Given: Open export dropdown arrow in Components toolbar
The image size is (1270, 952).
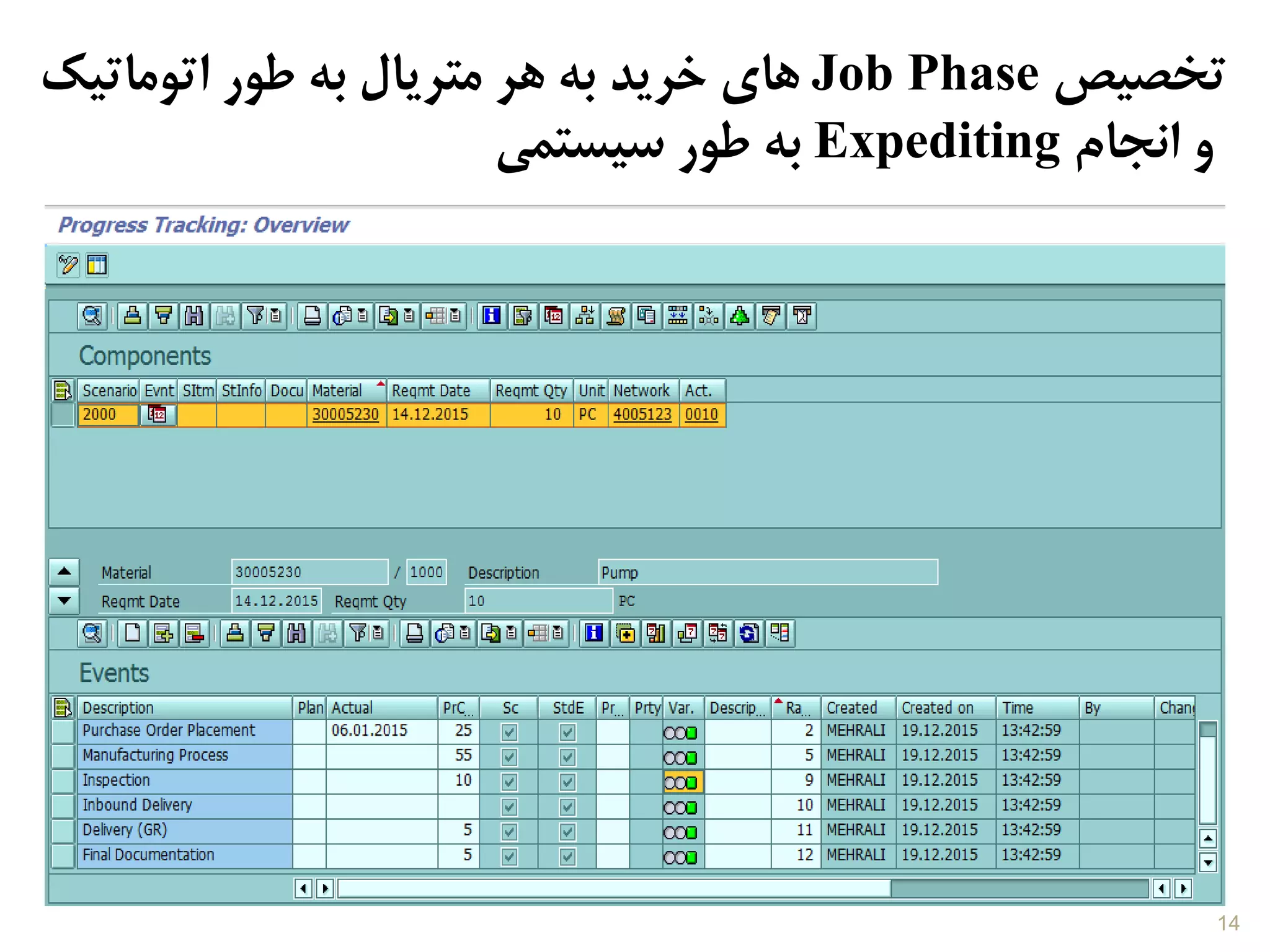Looking at the screenshot, I should 409,316.
